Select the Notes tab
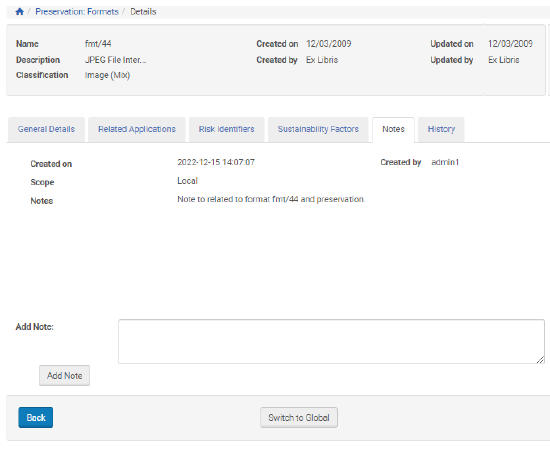 [393, 129]
